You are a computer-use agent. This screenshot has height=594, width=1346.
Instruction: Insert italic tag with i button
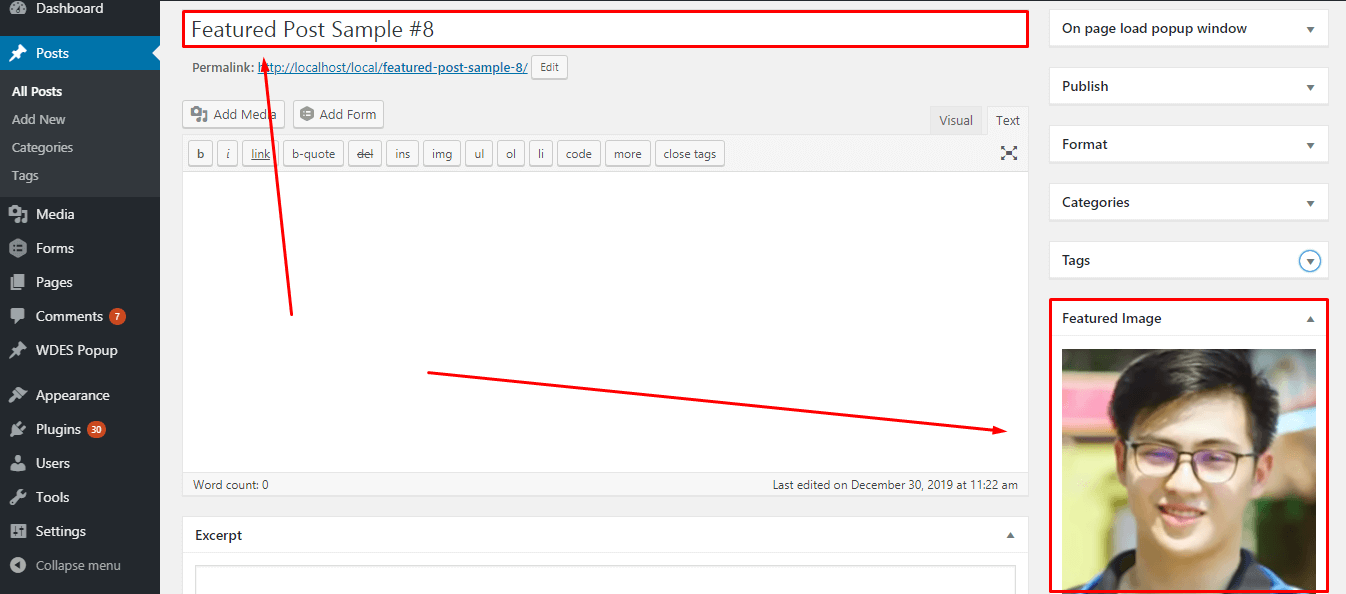(227, 153)
